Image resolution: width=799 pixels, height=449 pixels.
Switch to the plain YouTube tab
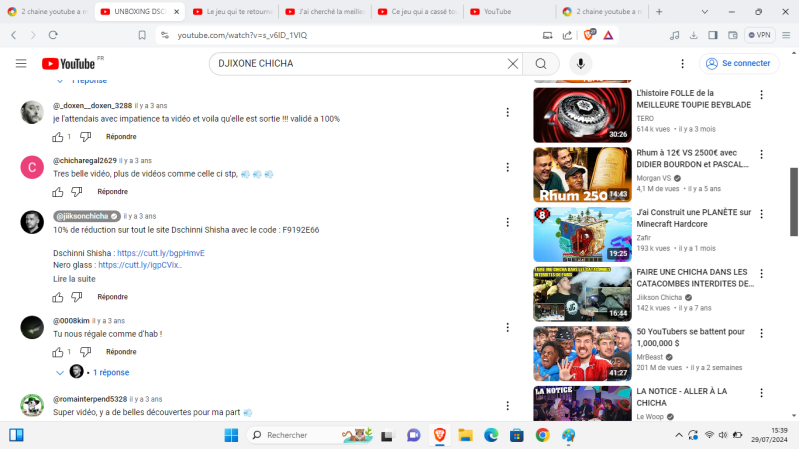point(510,11)
